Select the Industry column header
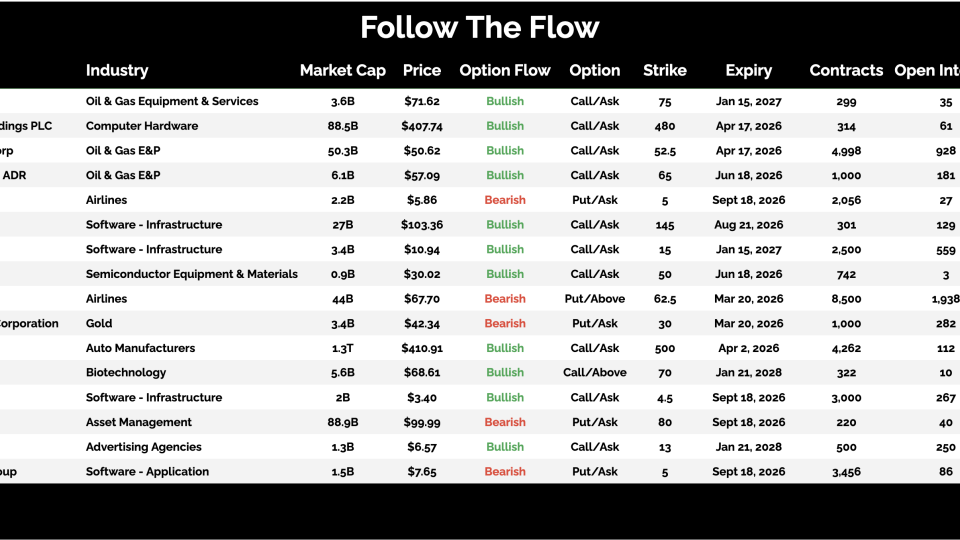This screenshot has height=540, width=960. 117,70
